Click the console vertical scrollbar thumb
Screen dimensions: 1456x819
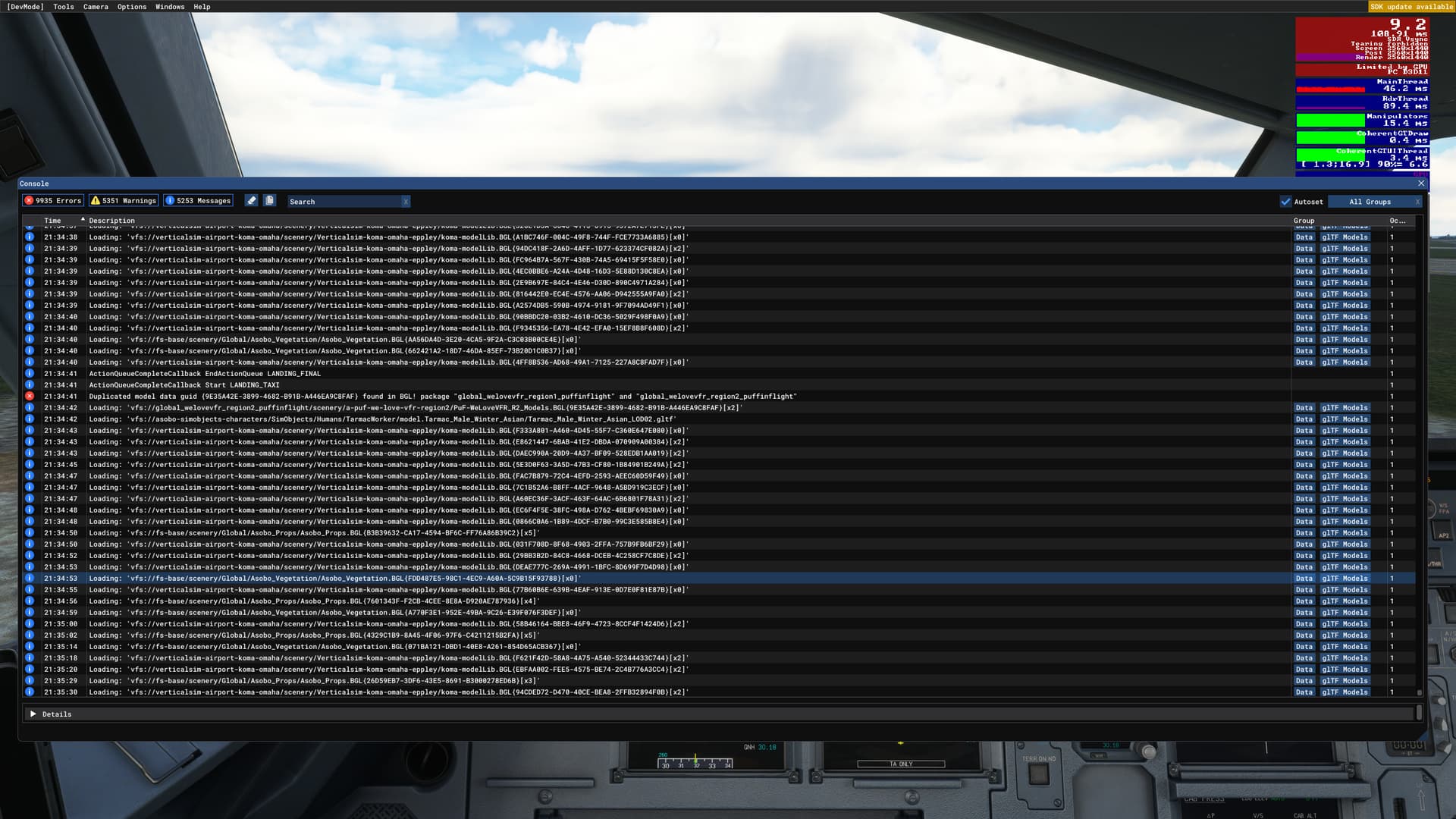click(x=1420, y=692)
